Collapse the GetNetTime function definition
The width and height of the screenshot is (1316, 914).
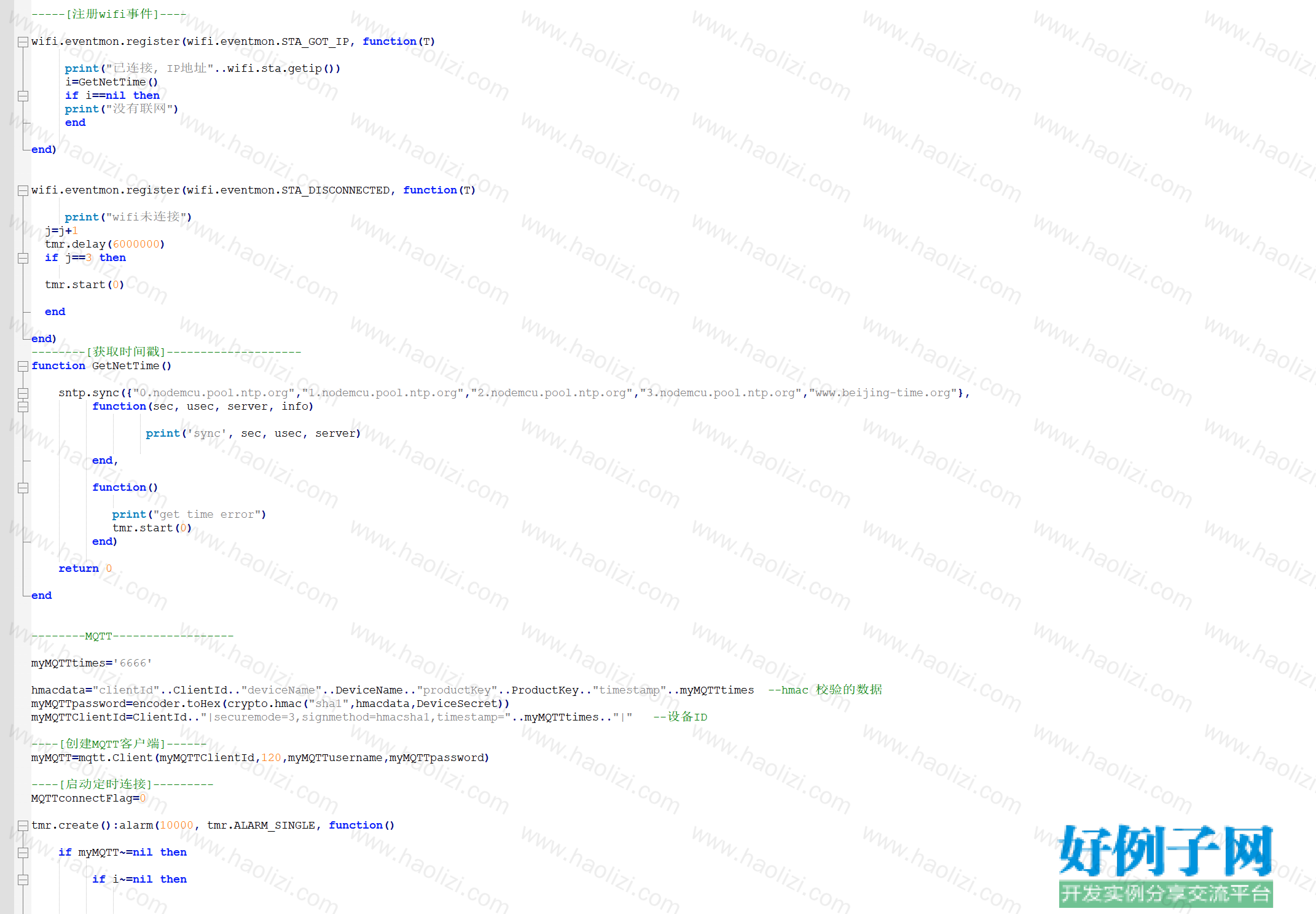tap(23, 366)
